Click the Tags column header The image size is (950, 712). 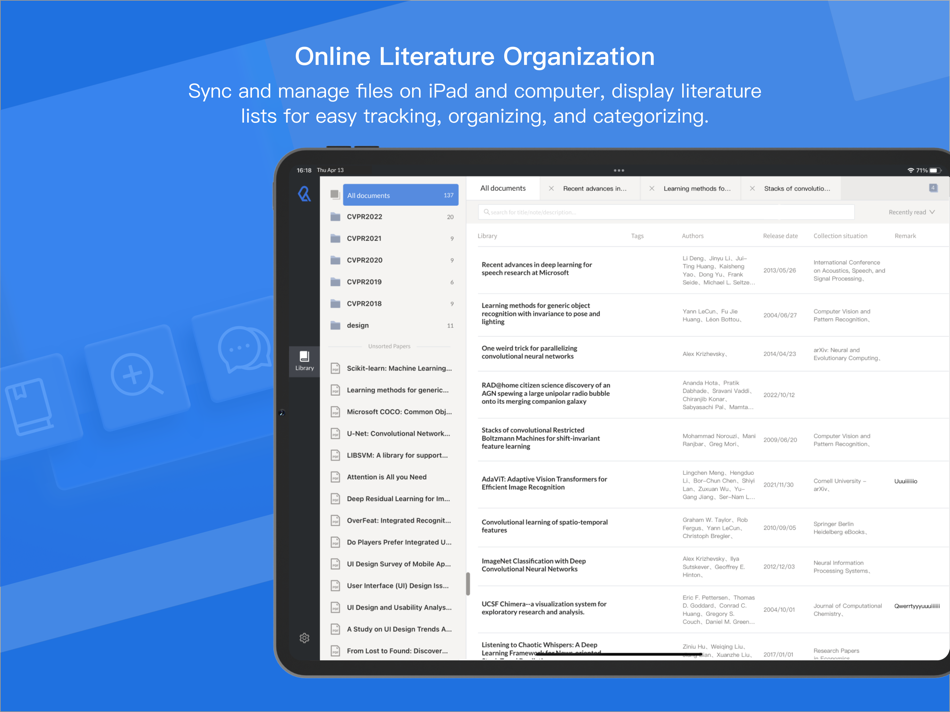tap(637, 236)
